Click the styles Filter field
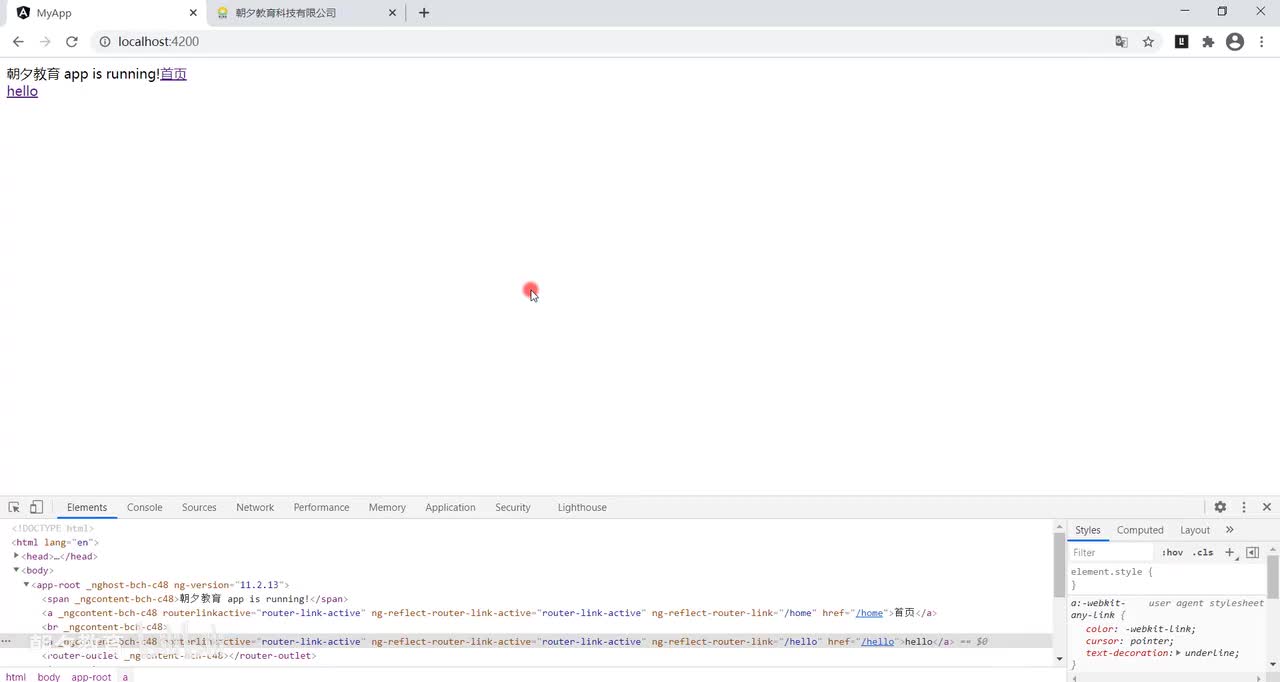 point(1112,552)
